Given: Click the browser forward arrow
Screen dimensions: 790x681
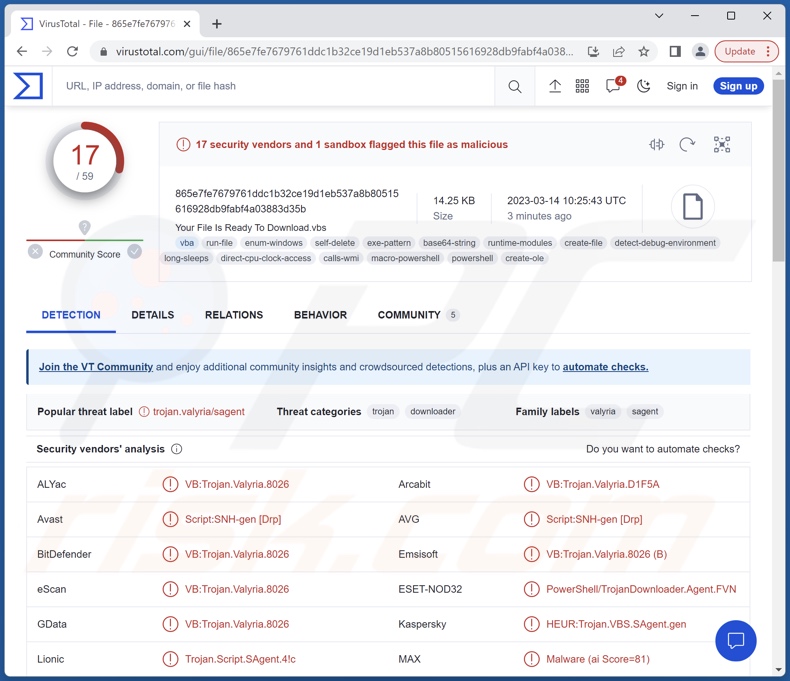Looking at the screenshot, I should [x=47, y=51].
